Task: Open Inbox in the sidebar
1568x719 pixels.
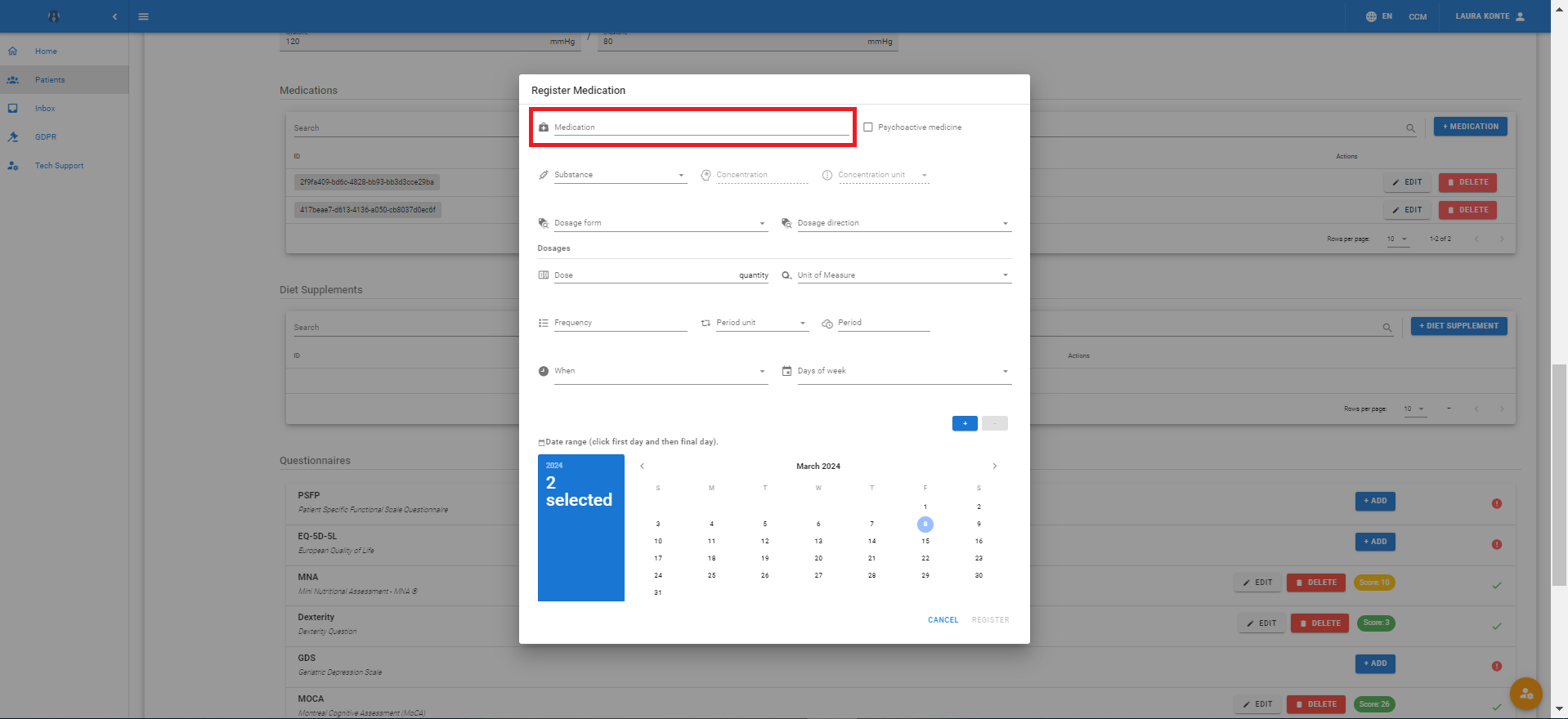Action: pos(64,109)
